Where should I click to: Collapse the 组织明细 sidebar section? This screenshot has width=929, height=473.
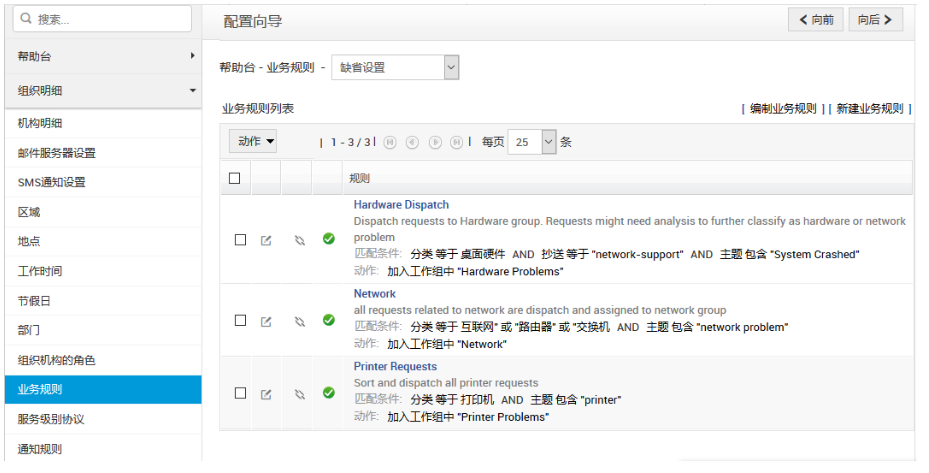(103, 91)
